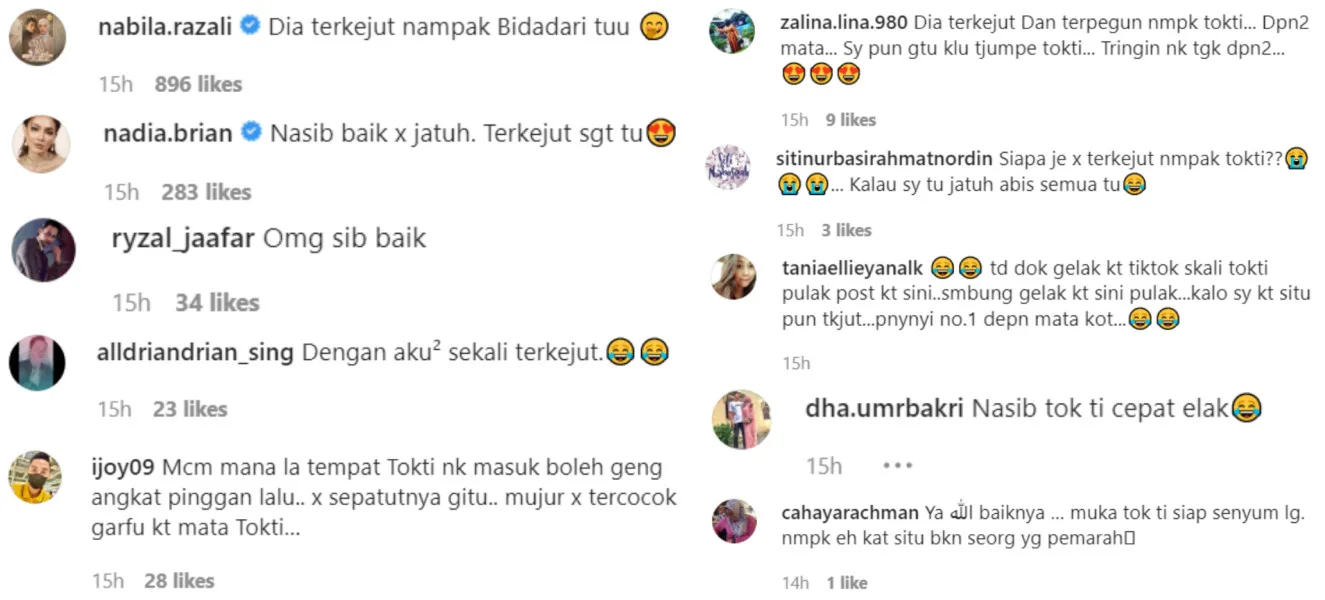Open cahayarachman avatar
This screenshot has height=600, width=1325.
[x=734, y=521]
